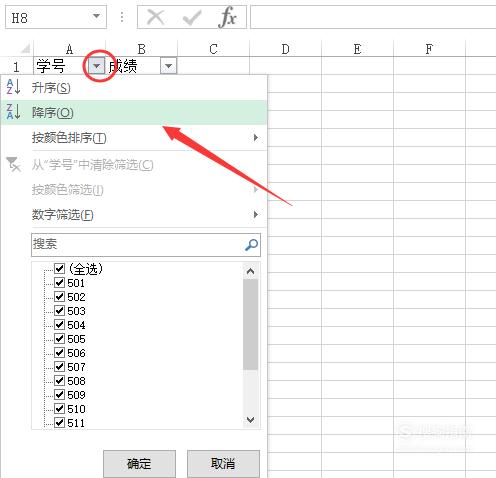Click the 搜索 search input field
Viewport: 496px width, 478px height.
pos(146,245)
